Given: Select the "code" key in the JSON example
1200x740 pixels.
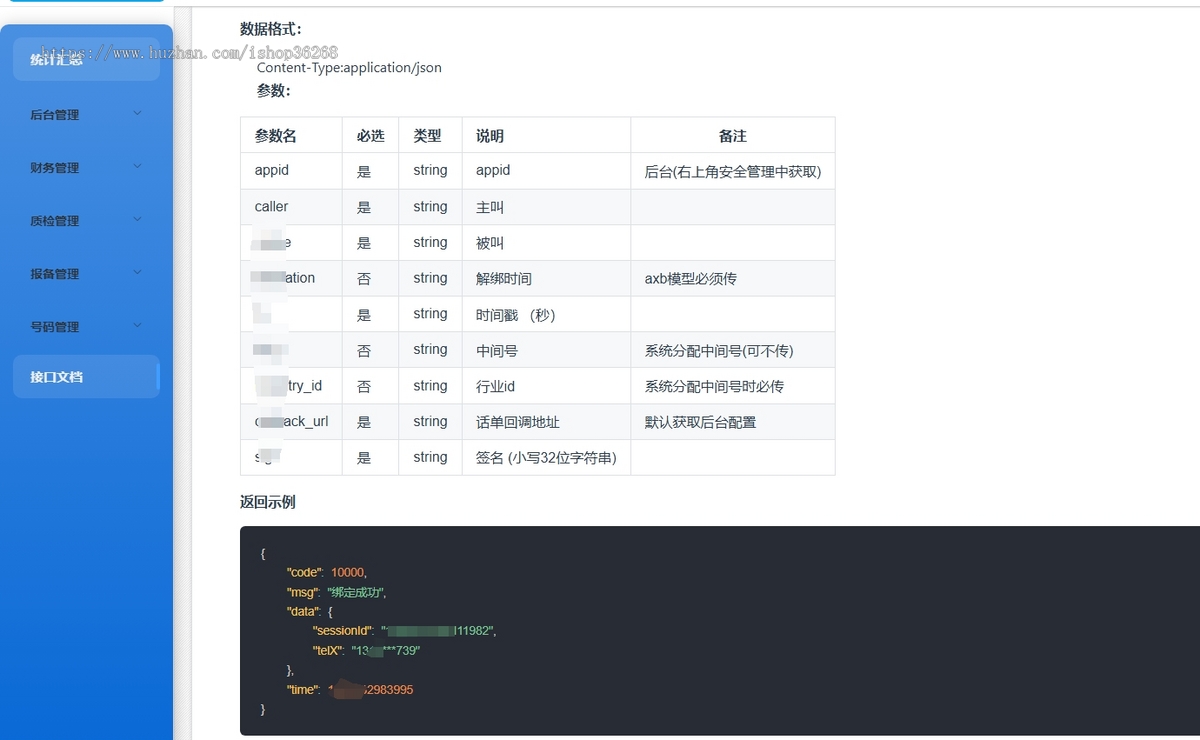Looking at the screenshot, I should coord(305,573).
